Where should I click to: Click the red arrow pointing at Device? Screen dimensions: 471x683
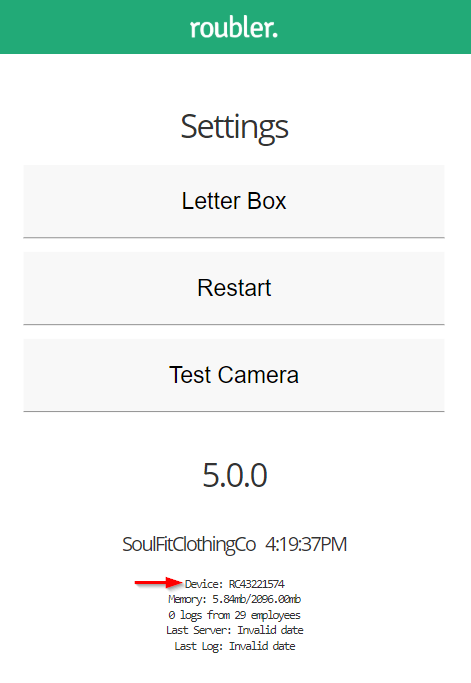click(159, 582)
